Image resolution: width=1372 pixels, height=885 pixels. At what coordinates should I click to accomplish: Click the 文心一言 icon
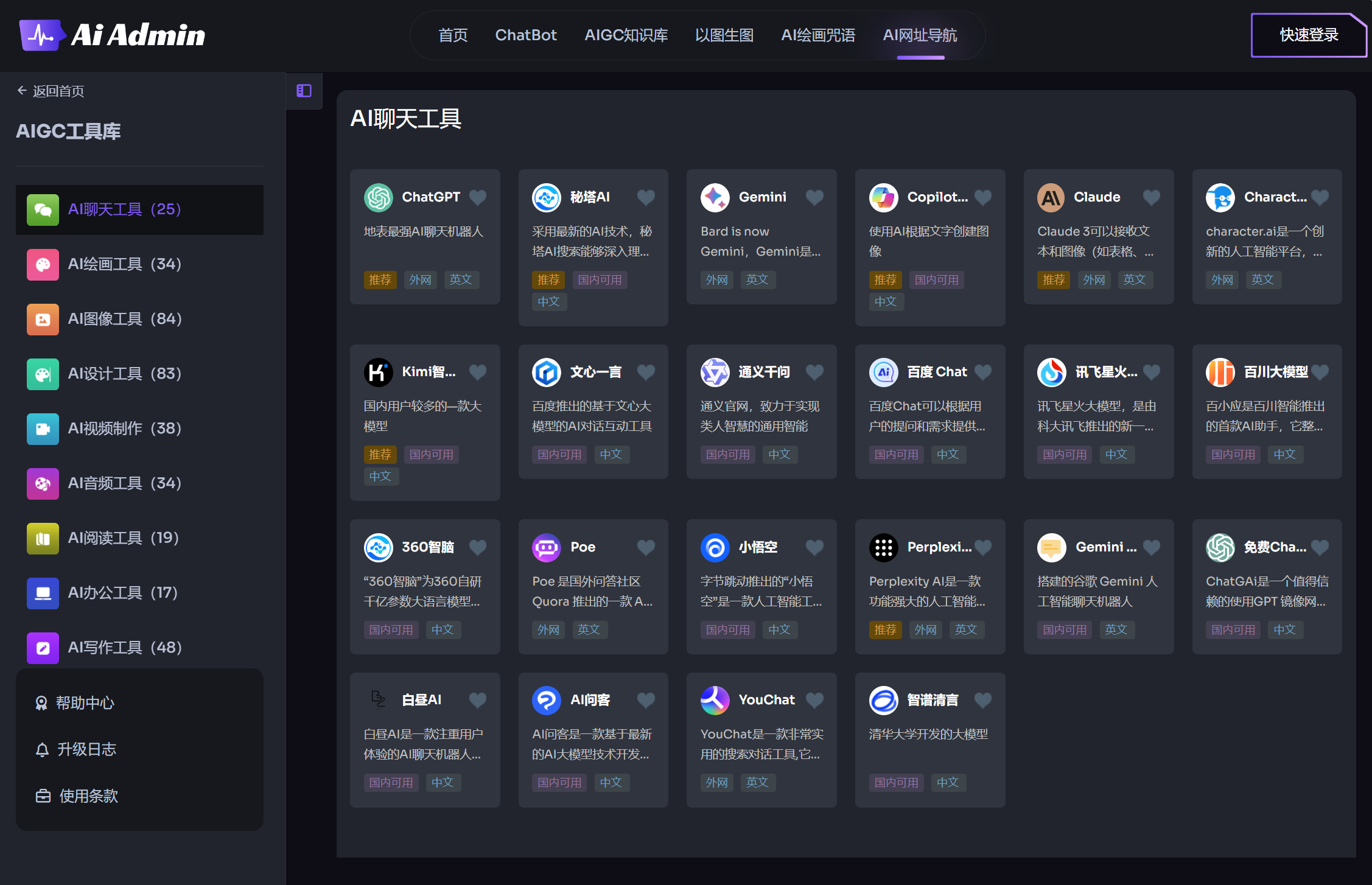547,372
